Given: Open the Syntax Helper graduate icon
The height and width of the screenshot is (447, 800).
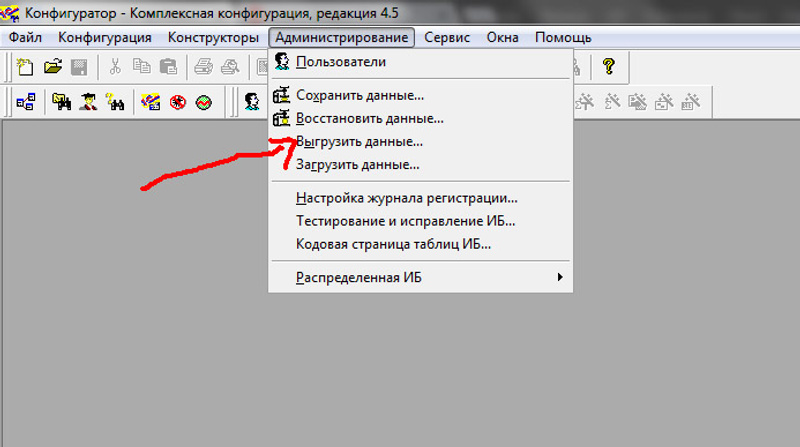Looking at the screenshot, I should click(88, 102).
